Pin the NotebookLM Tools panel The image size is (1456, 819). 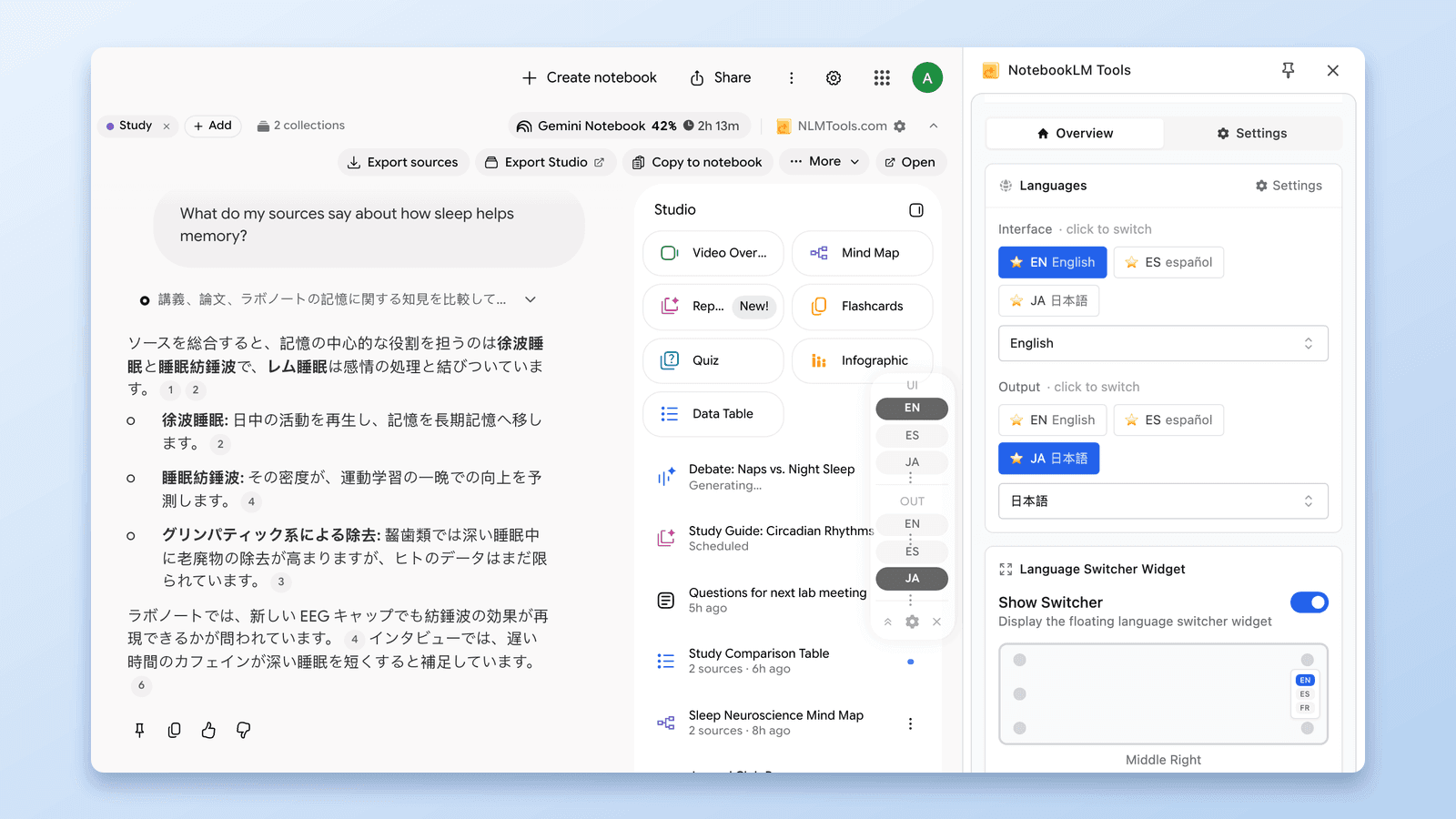coord(1288,70)
